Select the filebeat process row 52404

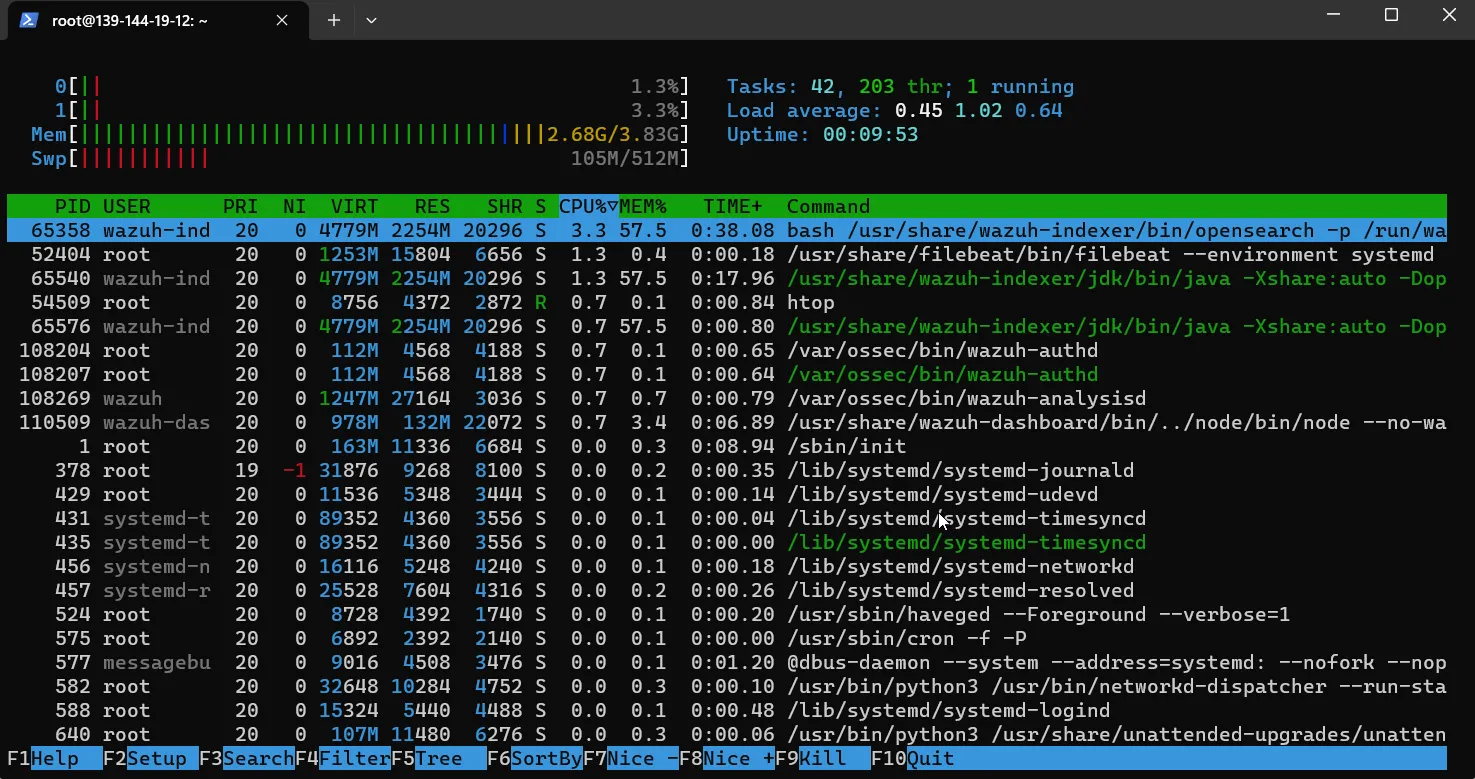click(727, 254)
